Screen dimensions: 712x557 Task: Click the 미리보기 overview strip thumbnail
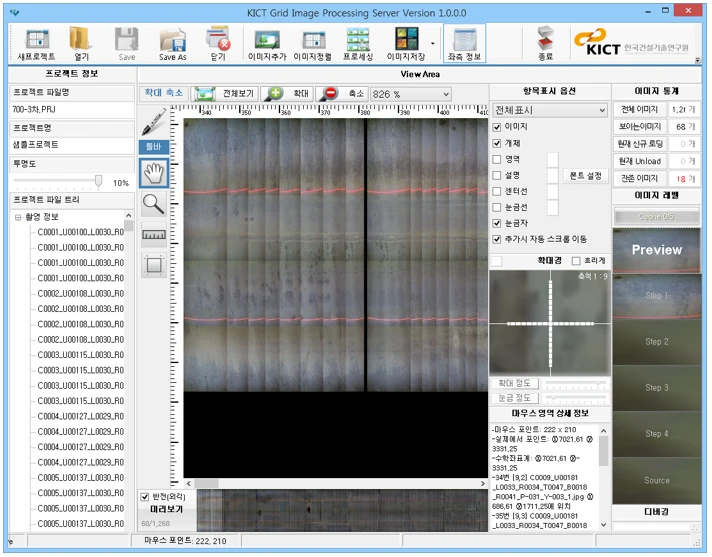(x=342, y=510)
